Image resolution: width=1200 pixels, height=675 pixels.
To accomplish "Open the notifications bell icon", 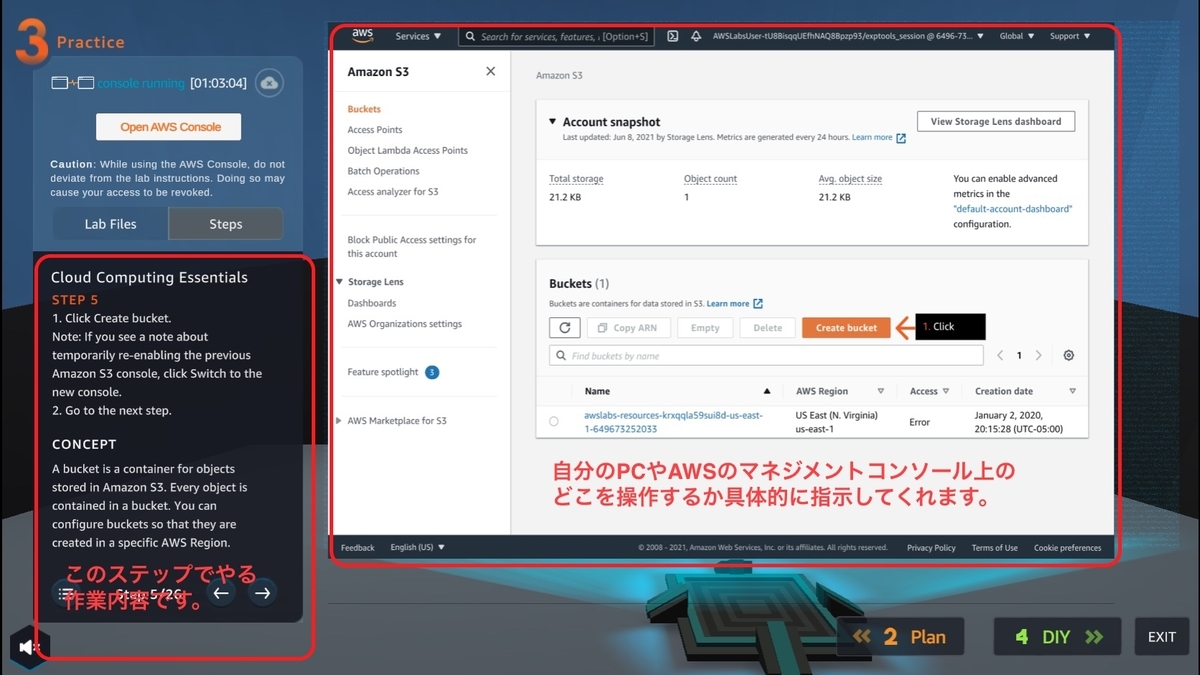I will click(x=696, y=36).
